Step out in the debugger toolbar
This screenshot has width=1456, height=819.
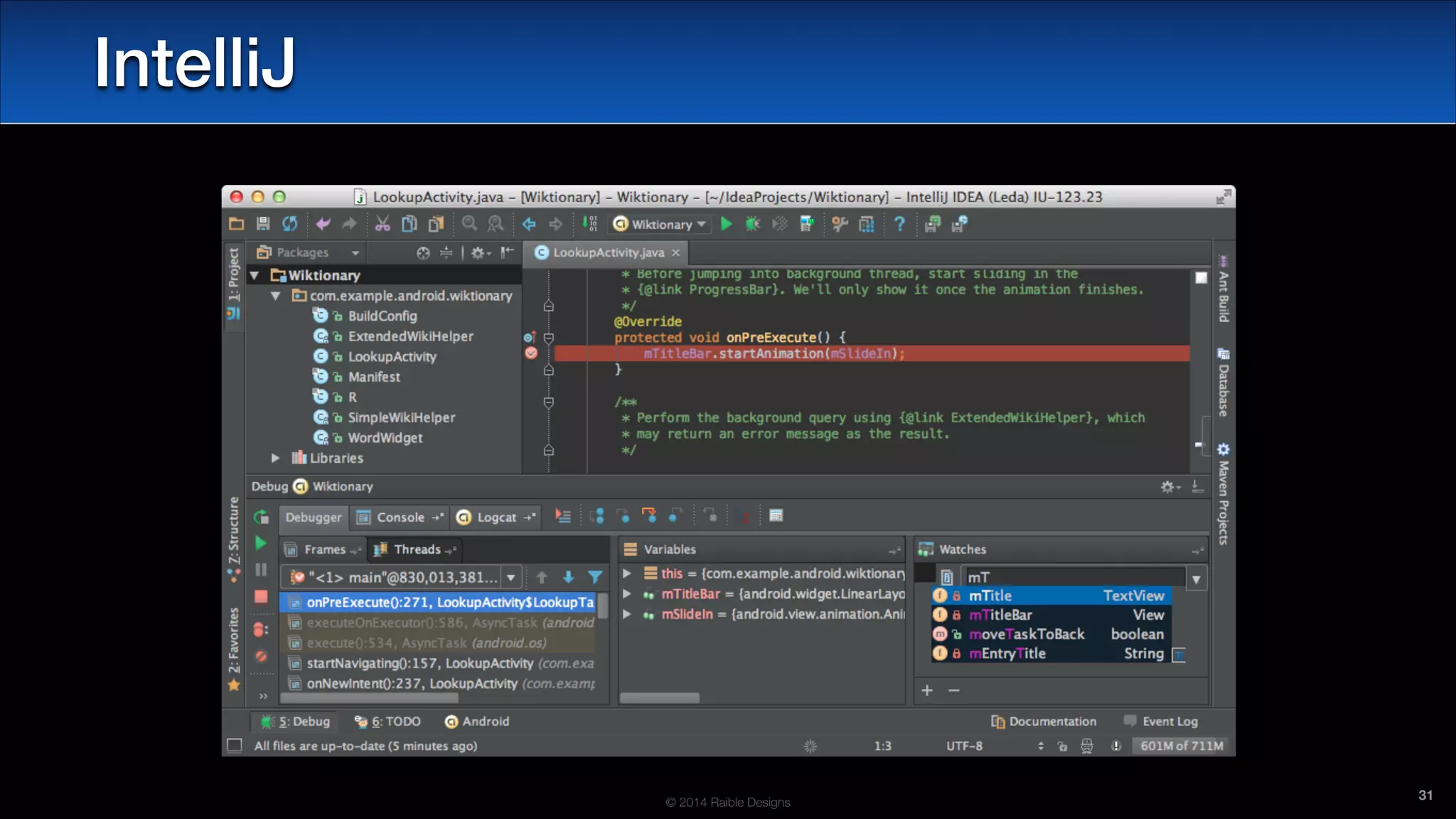(x=675, y=516)
